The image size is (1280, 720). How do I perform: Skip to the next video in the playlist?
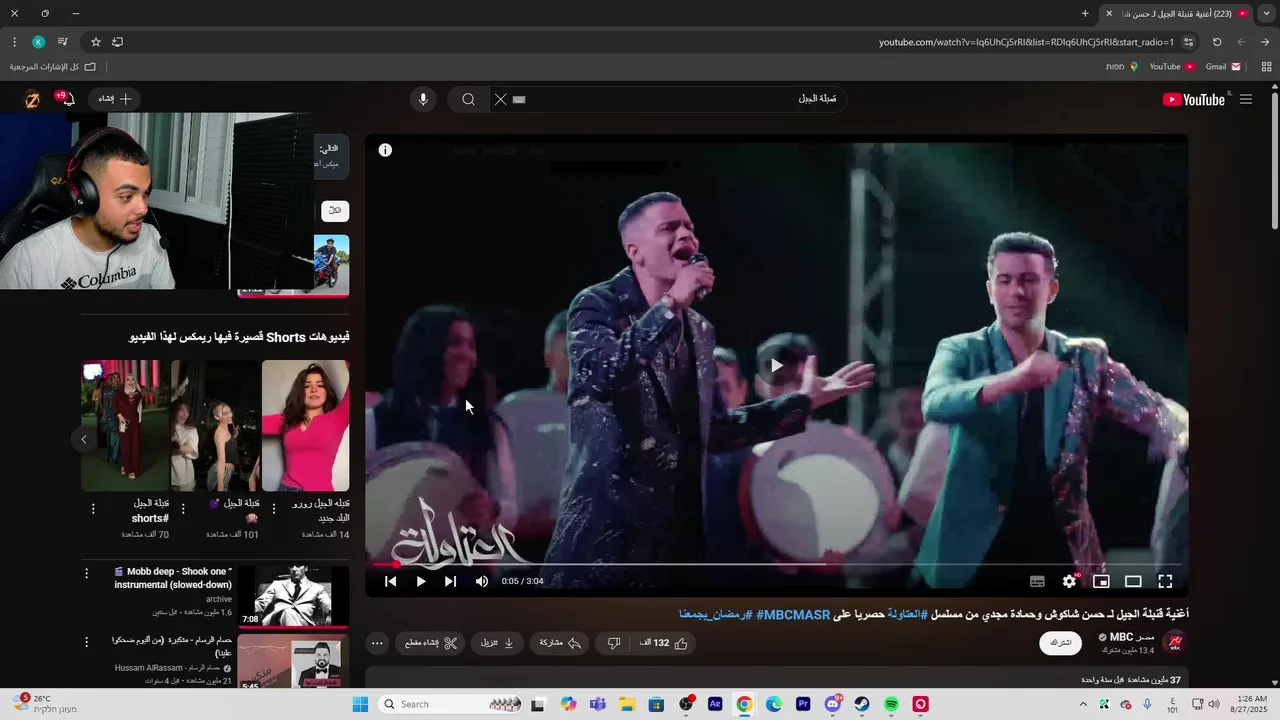451,581
